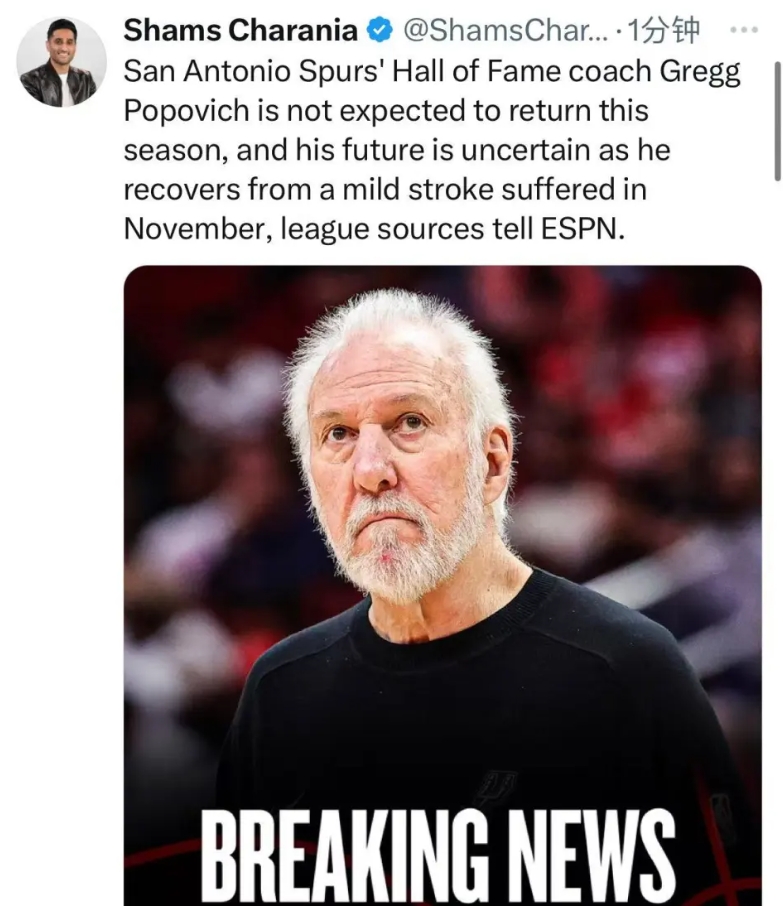Click the Spurs logo on the black shirt

click(498, 786)
